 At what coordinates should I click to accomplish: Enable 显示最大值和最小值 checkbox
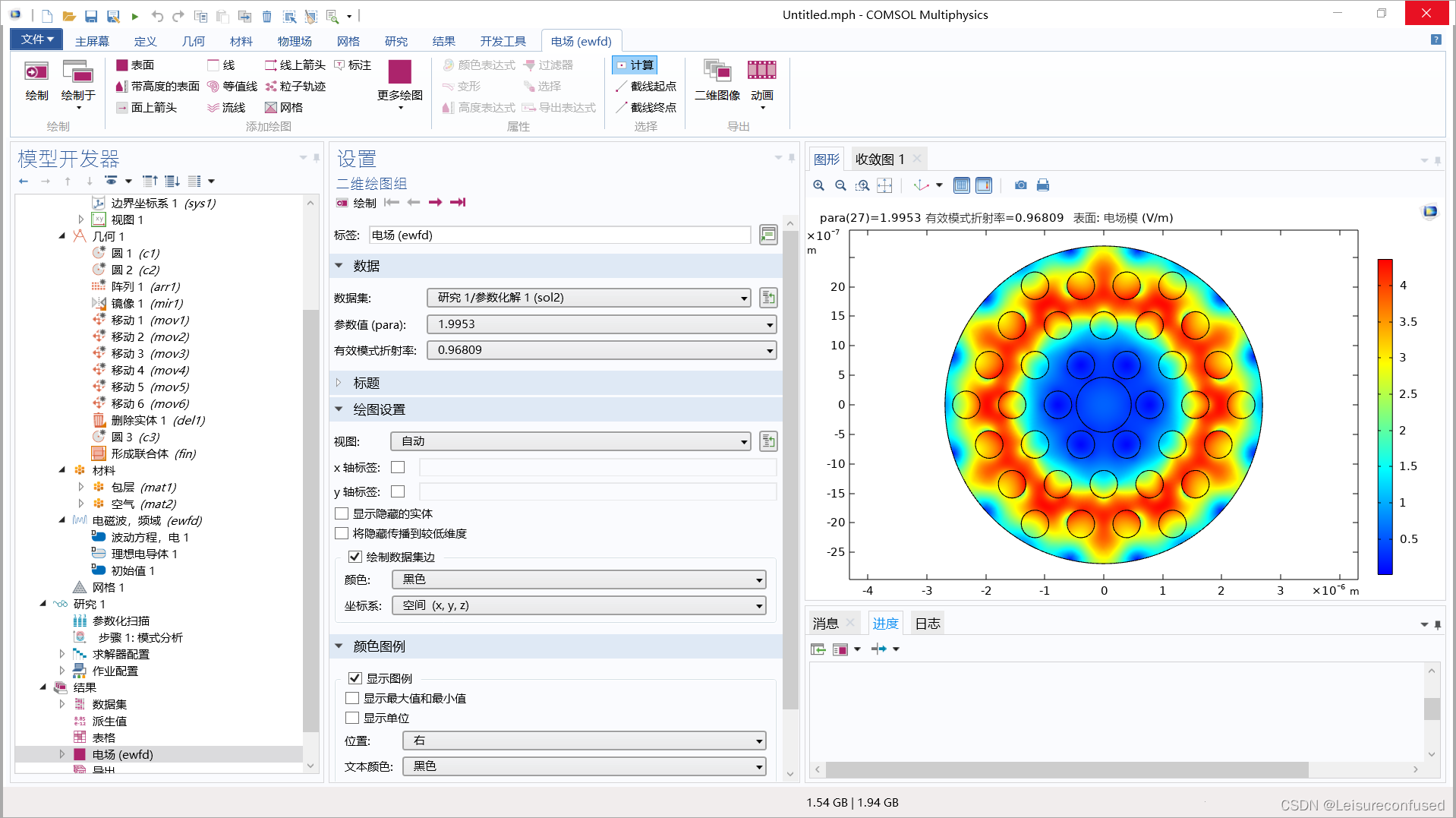click(352, 698)
